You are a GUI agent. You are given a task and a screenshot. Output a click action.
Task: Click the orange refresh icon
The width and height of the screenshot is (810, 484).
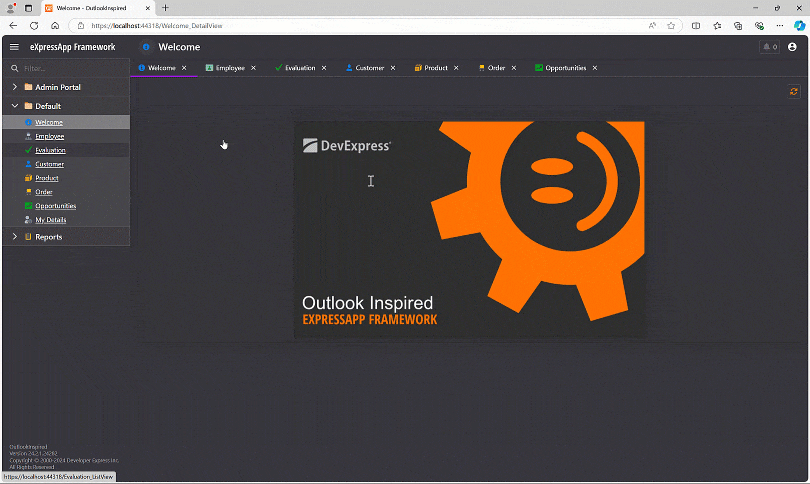[x=794, y=91]
